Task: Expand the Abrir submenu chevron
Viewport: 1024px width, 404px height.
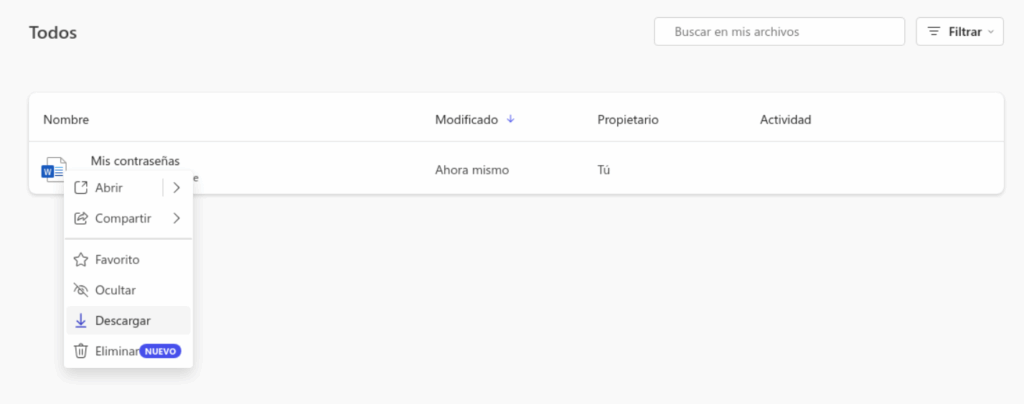Action: (x=176, y=187)
